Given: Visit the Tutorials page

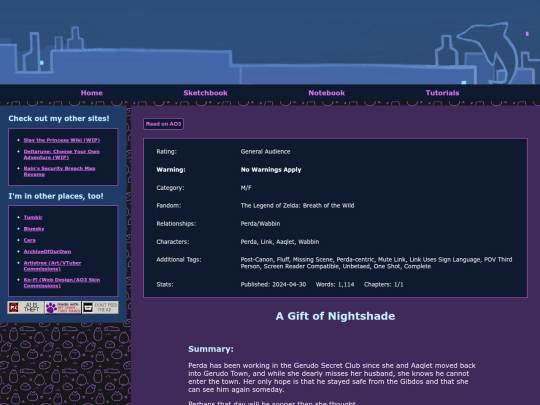Looking at the screenshot, I should [x=442, y=93].
